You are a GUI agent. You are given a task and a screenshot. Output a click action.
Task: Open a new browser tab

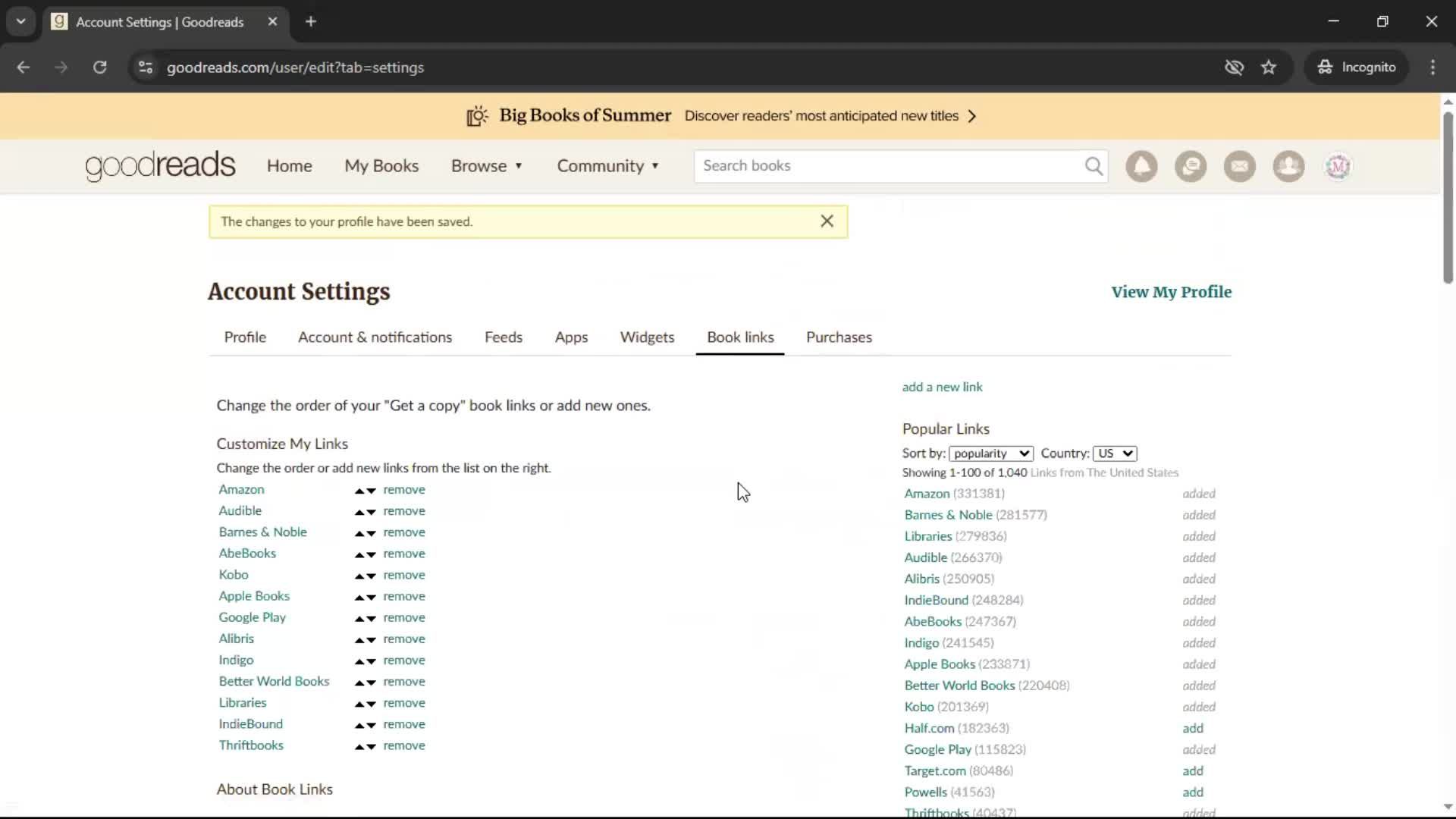click(x=310, y=21)
